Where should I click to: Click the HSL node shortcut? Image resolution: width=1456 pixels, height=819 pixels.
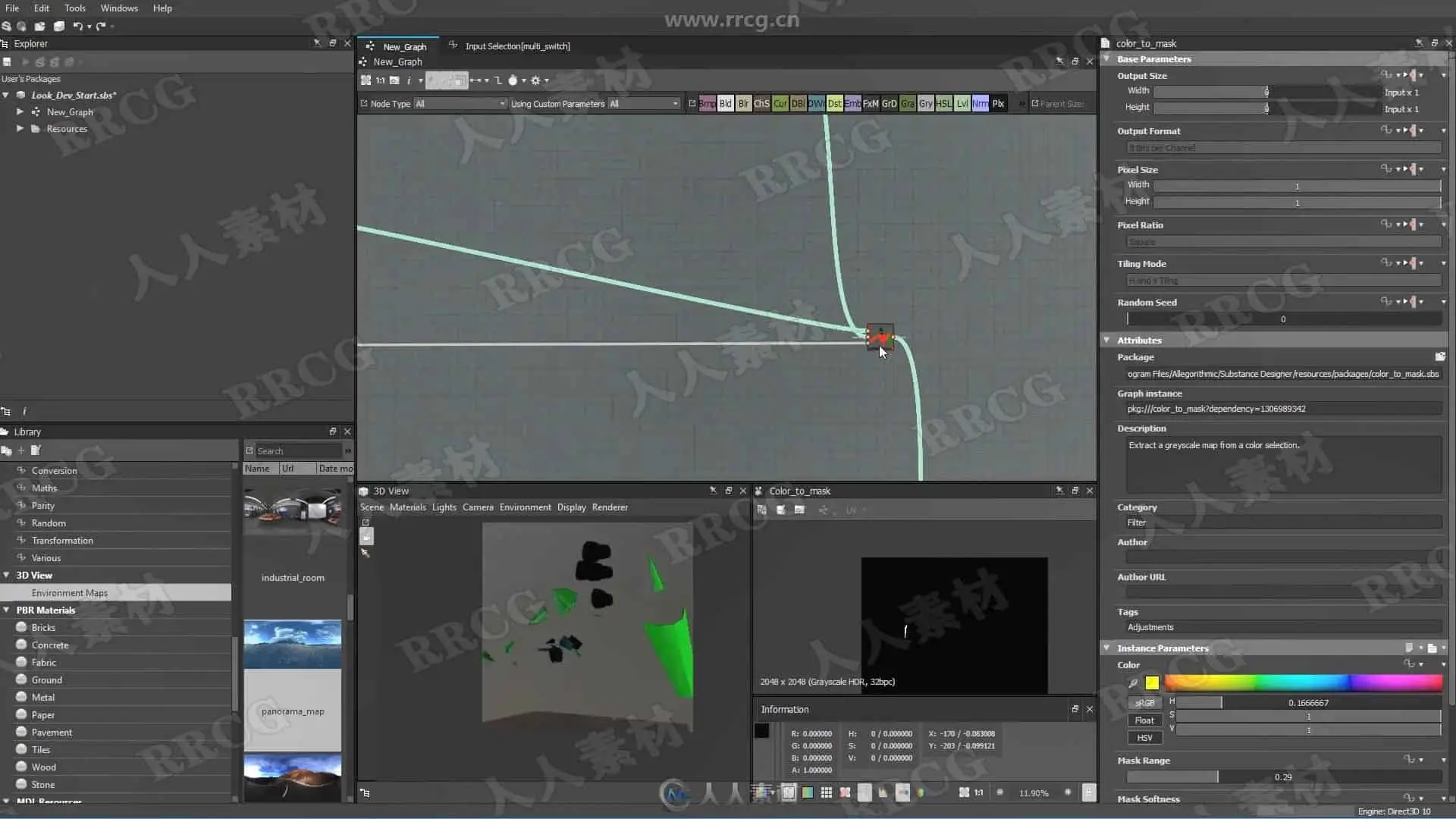[x=943, y=104]
